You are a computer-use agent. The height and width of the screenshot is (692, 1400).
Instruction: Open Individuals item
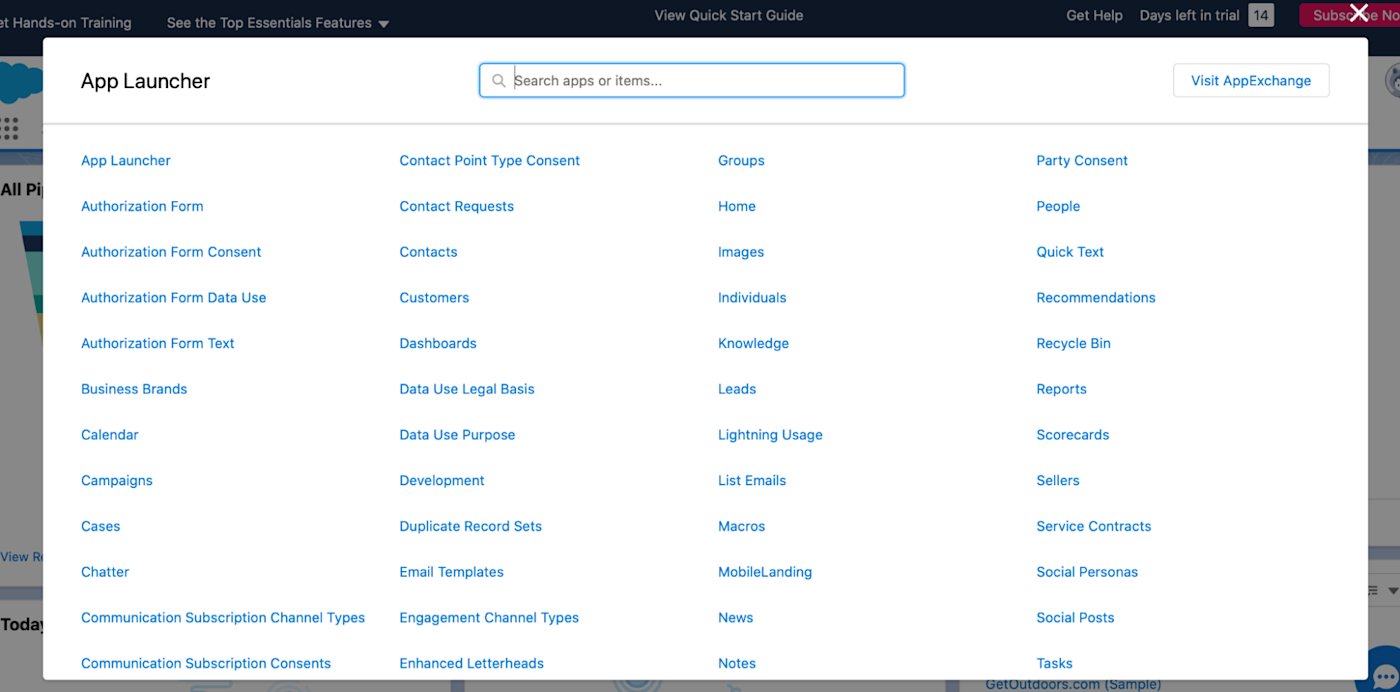point(752,298)
